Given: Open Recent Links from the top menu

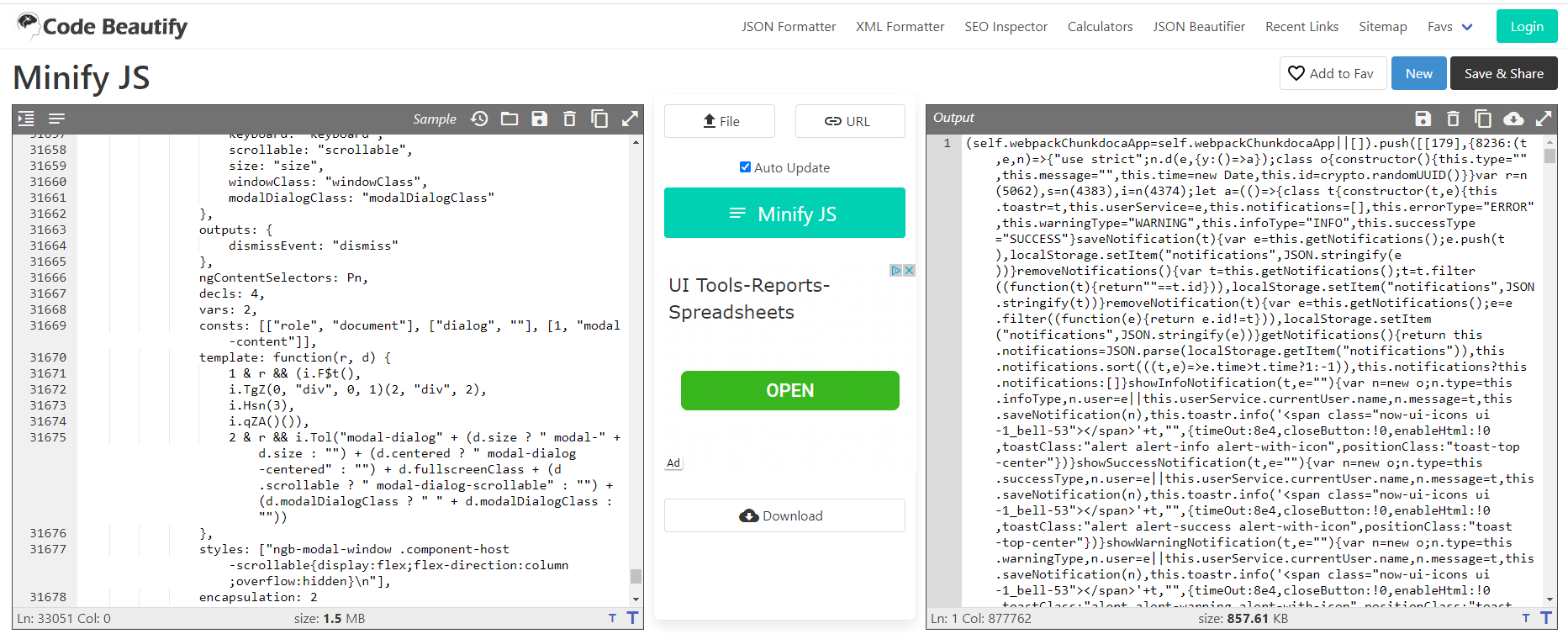Looking at the screenshot, I should tap(1301, 27).
